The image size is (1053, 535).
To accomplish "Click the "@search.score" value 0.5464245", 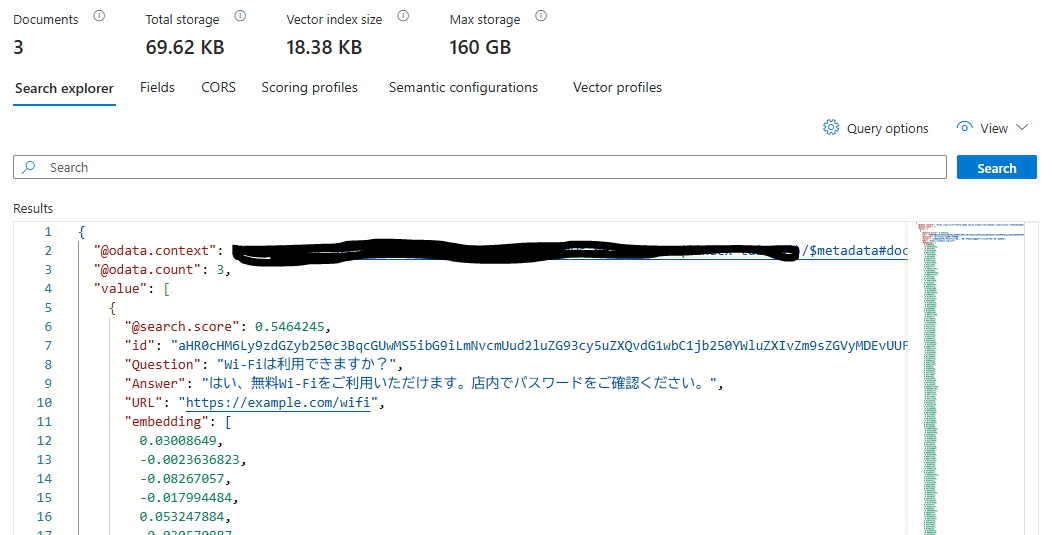I will pyautogui.click(x=289, y=327).
